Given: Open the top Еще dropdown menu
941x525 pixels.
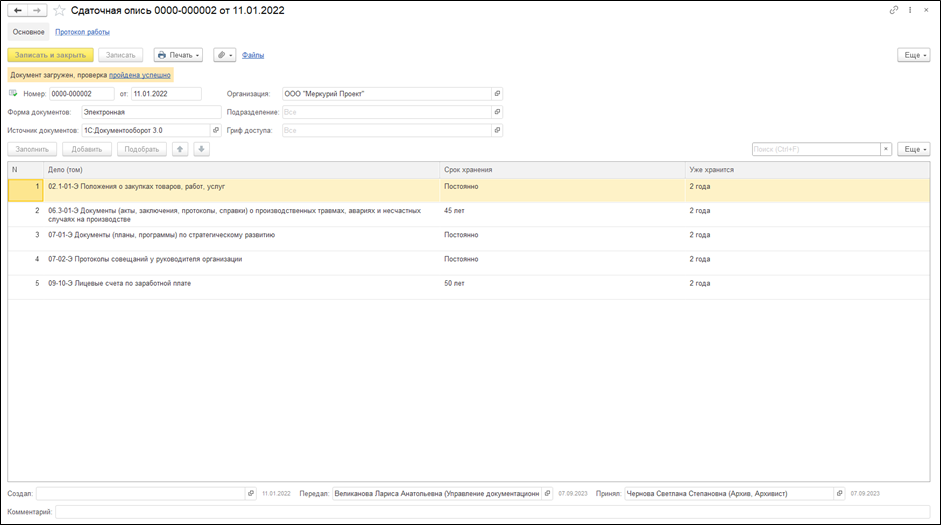Looking at the screenshot, I should [914, 55].
